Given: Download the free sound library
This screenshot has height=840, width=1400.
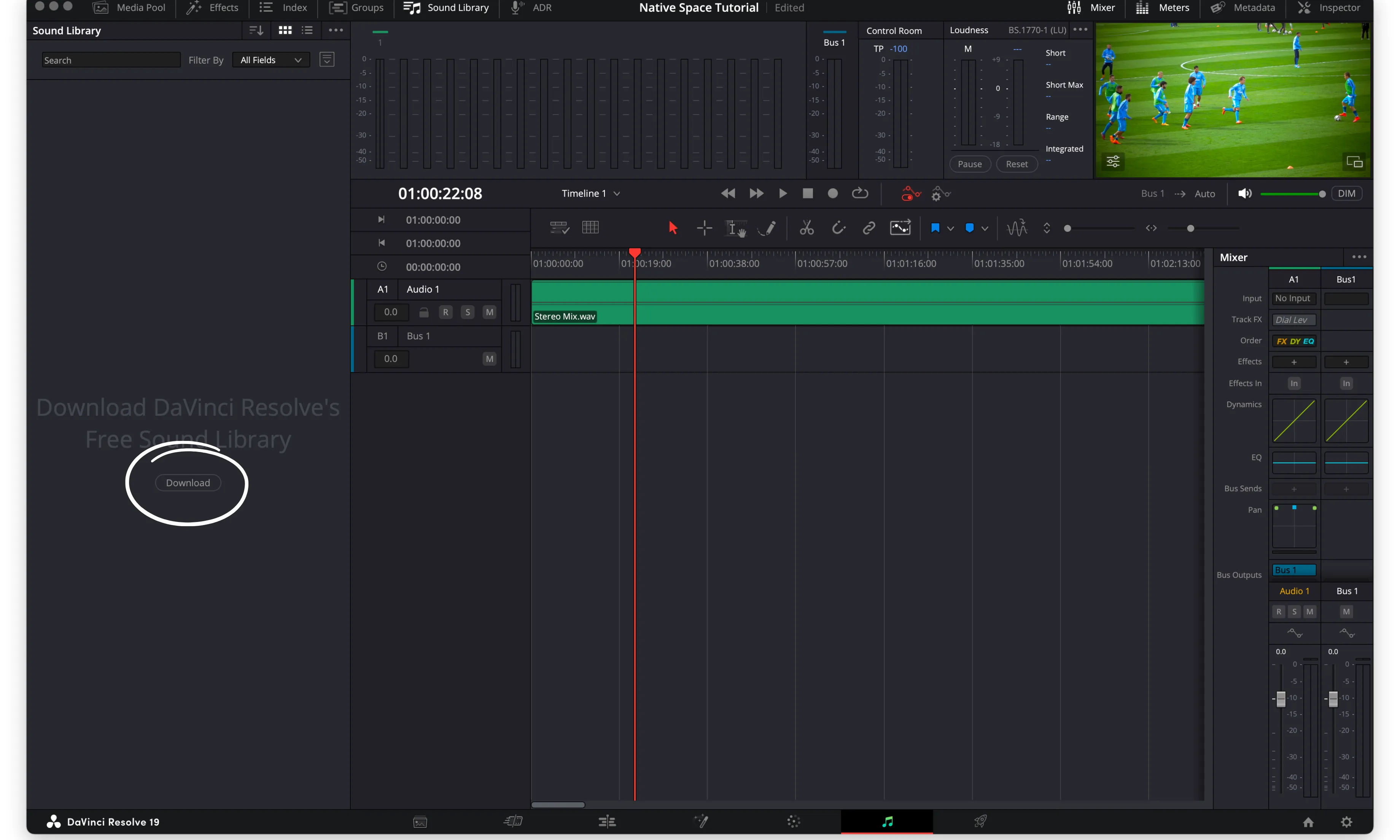Looking at the screenshot, I should 188,483.
